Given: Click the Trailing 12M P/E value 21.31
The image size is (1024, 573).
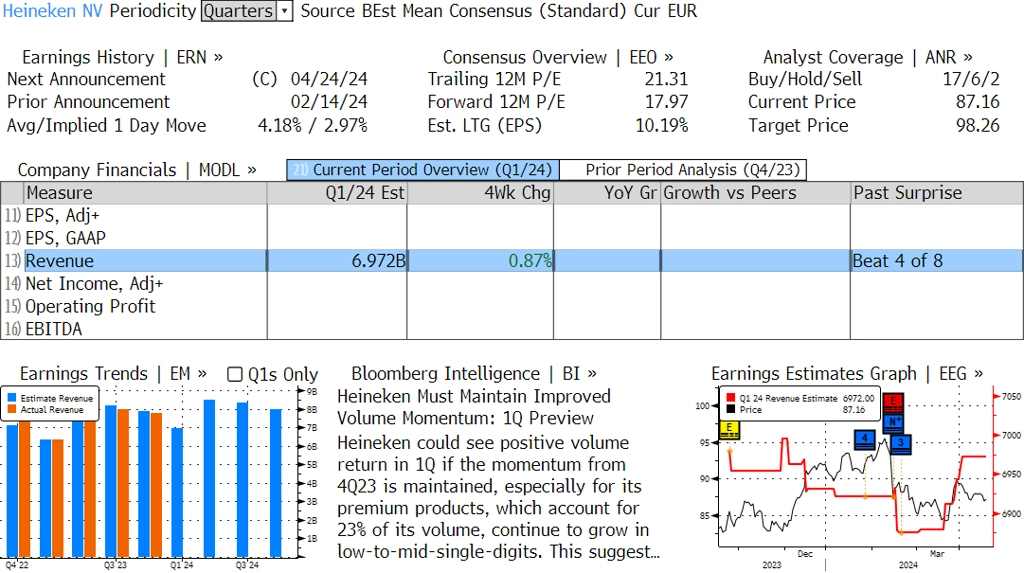Looking at the screenshot, I should pos(666,79).
